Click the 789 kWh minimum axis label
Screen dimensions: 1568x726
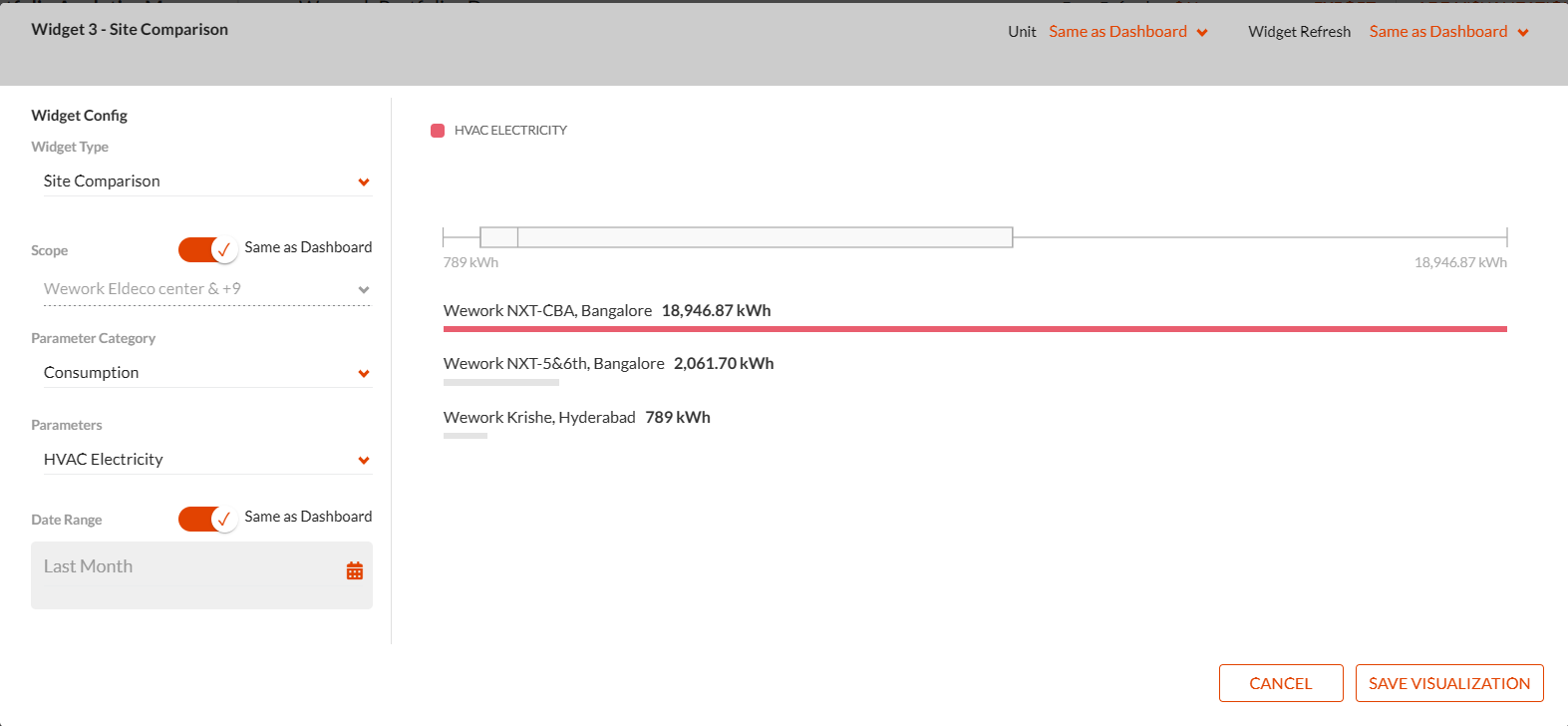coord(470,262)
